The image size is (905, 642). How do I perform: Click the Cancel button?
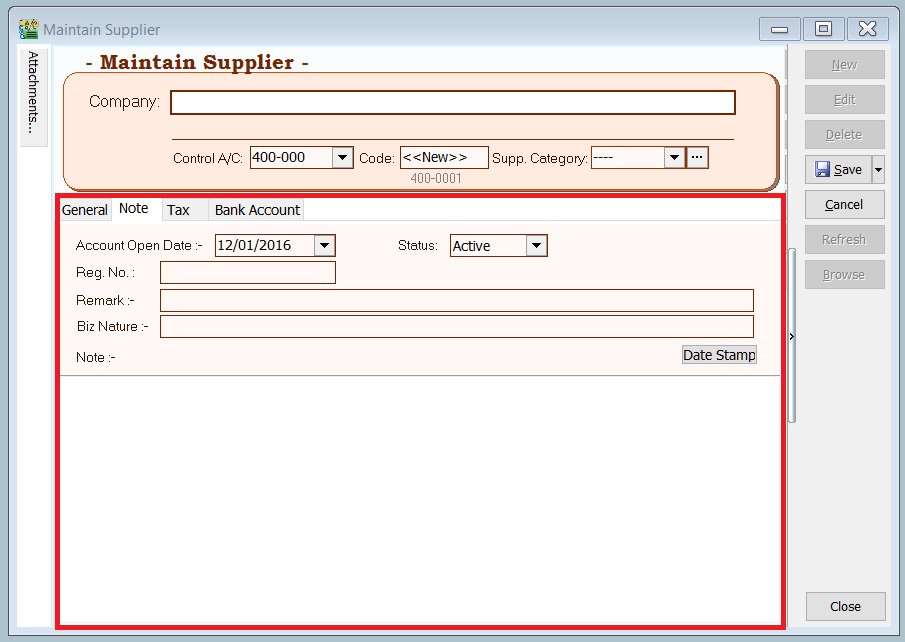click(843, 204)
